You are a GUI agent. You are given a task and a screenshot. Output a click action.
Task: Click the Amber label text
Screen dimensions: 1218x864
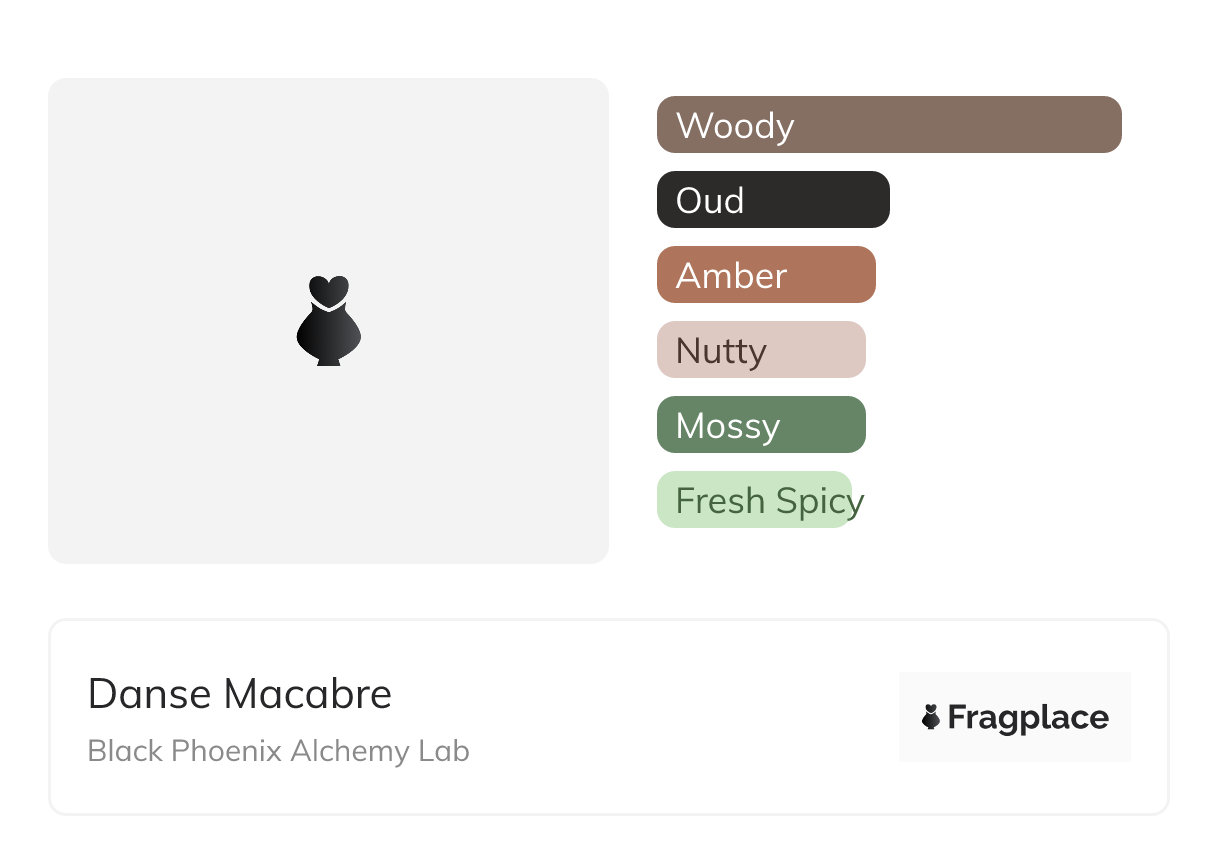click(x=731, y=276)
